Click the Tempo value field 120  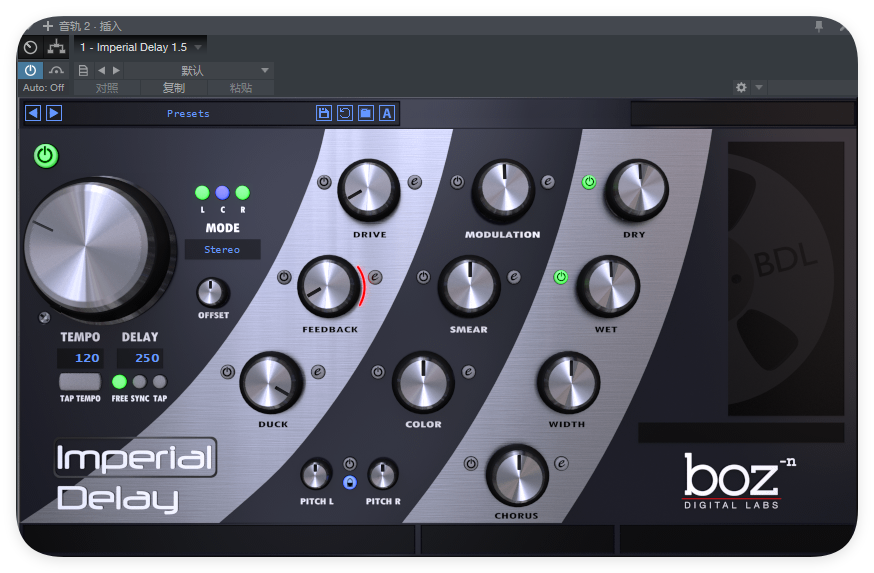(x=80, y=358)
